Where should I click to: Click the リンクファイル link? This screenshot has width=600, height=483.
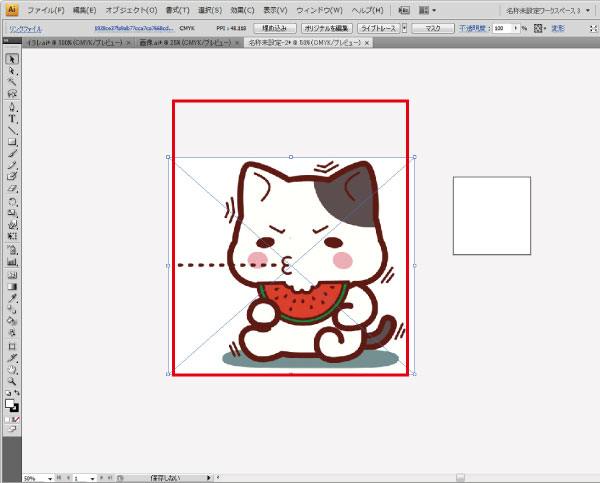(25, 29)
